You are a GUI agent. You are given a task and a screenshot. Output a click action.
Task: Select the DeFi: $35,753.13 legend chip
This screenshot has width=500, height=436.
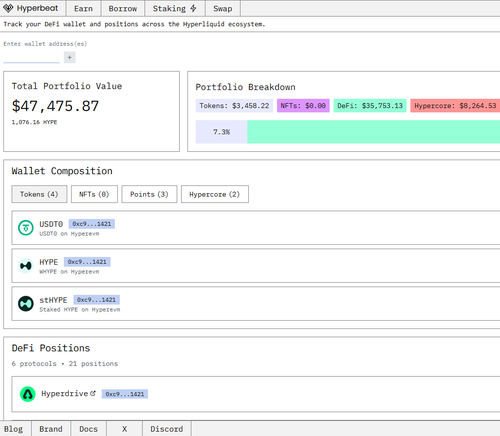(x=370, y=106)
